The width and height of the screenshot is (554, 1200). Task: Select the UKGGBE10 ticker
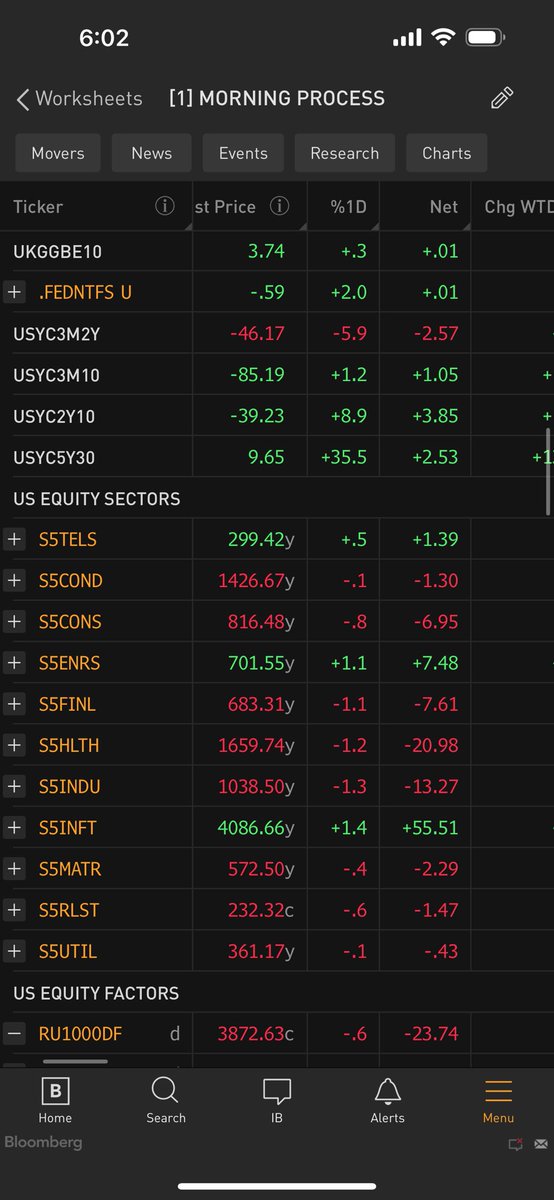[x=58, y=251]
